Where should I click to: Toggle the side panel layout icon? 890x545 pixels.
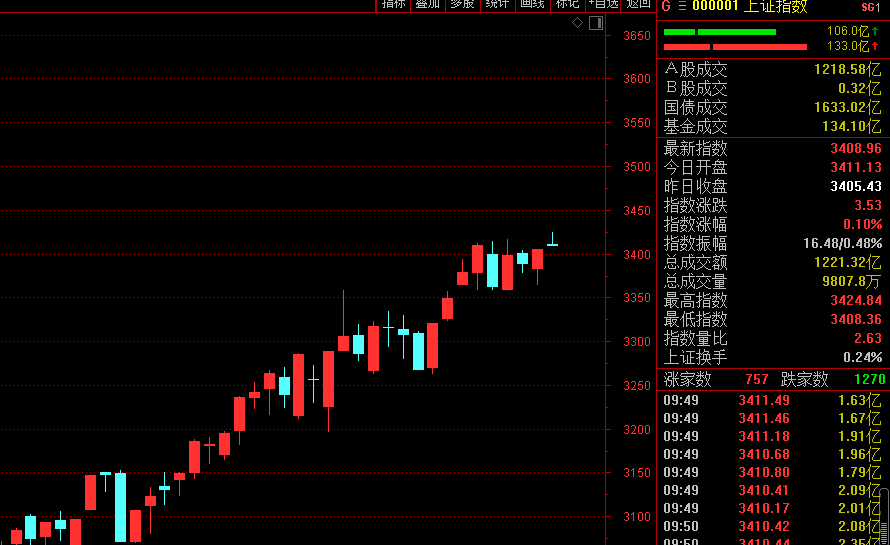[x=596, y=22]
